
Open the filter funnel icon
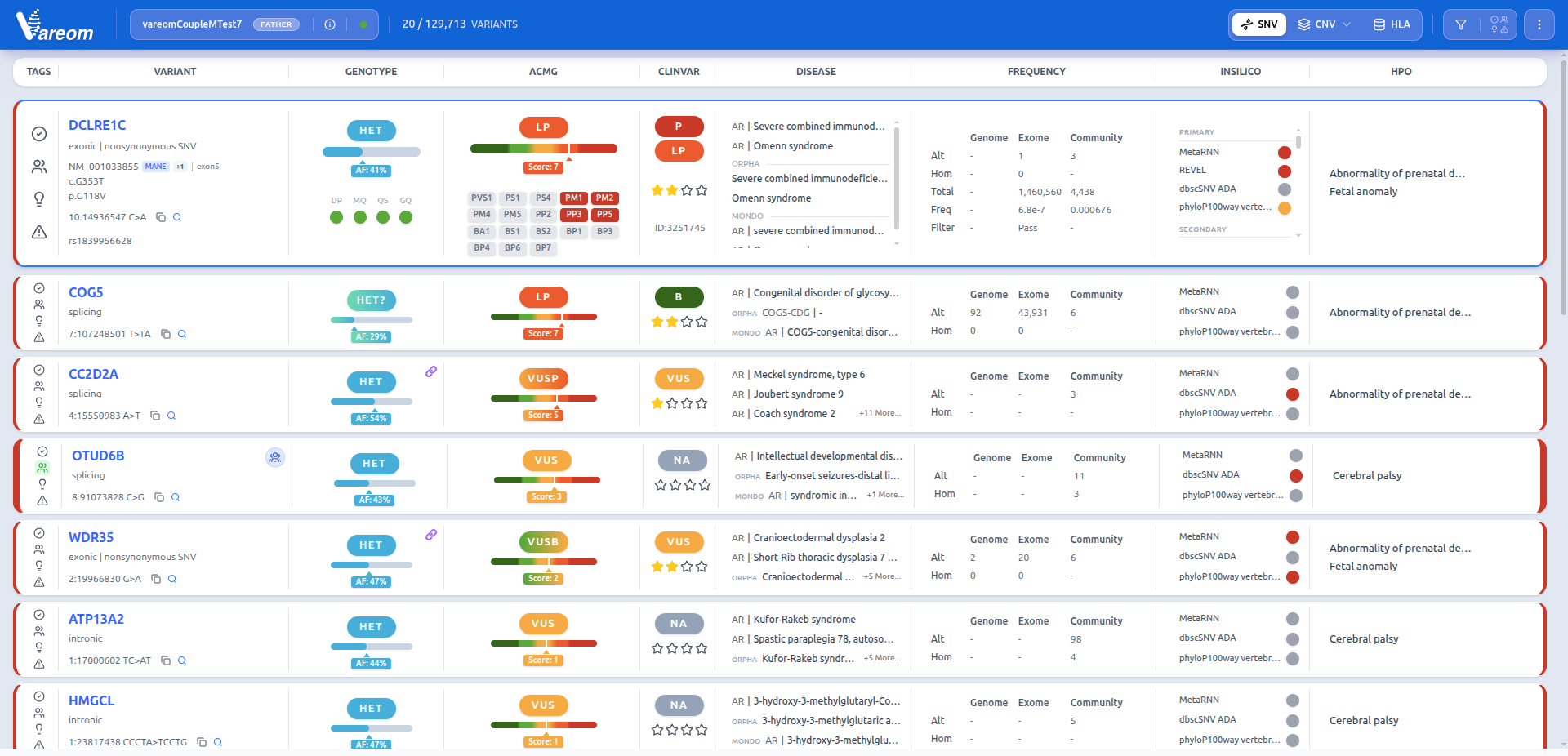click(1460, 24)
